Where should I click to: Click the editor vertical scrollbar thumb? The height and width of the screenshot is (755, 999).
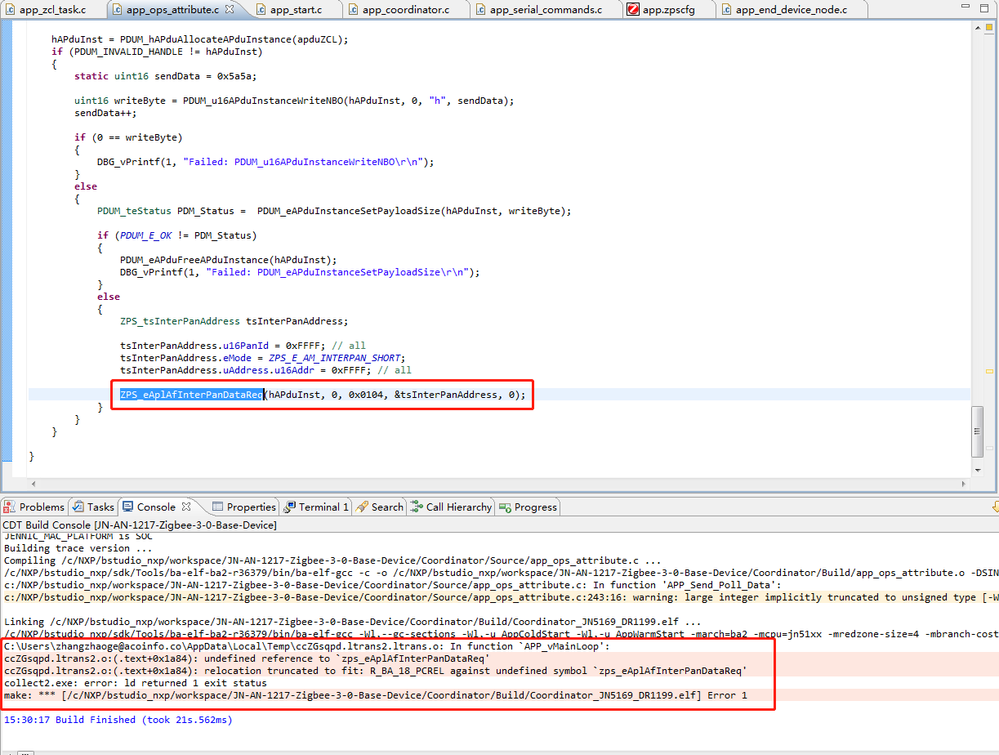point(977,431)
